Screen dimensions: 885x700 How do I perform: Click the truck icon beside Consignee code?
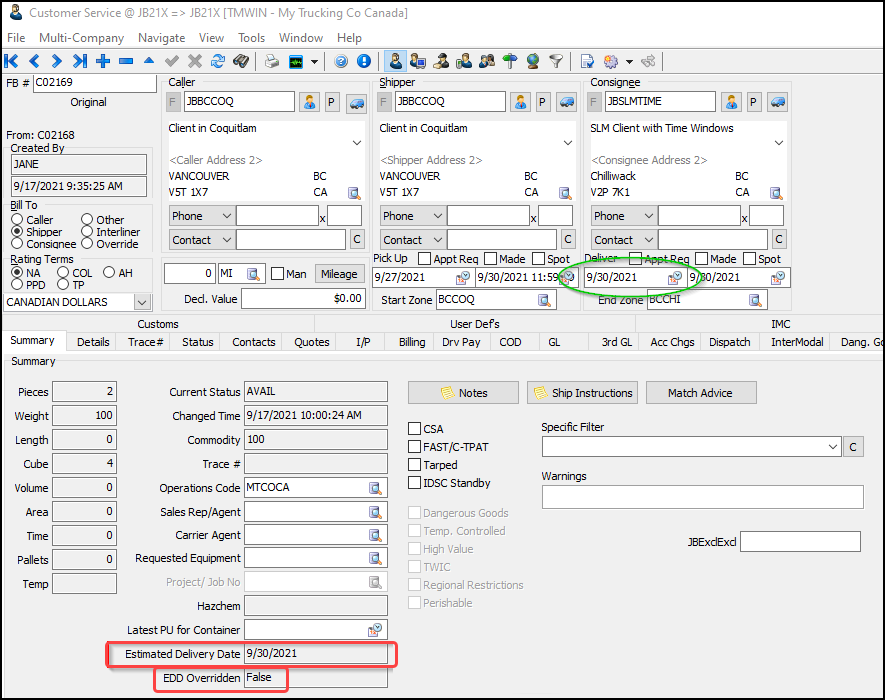pyautogui.click(x=777, y=102)
